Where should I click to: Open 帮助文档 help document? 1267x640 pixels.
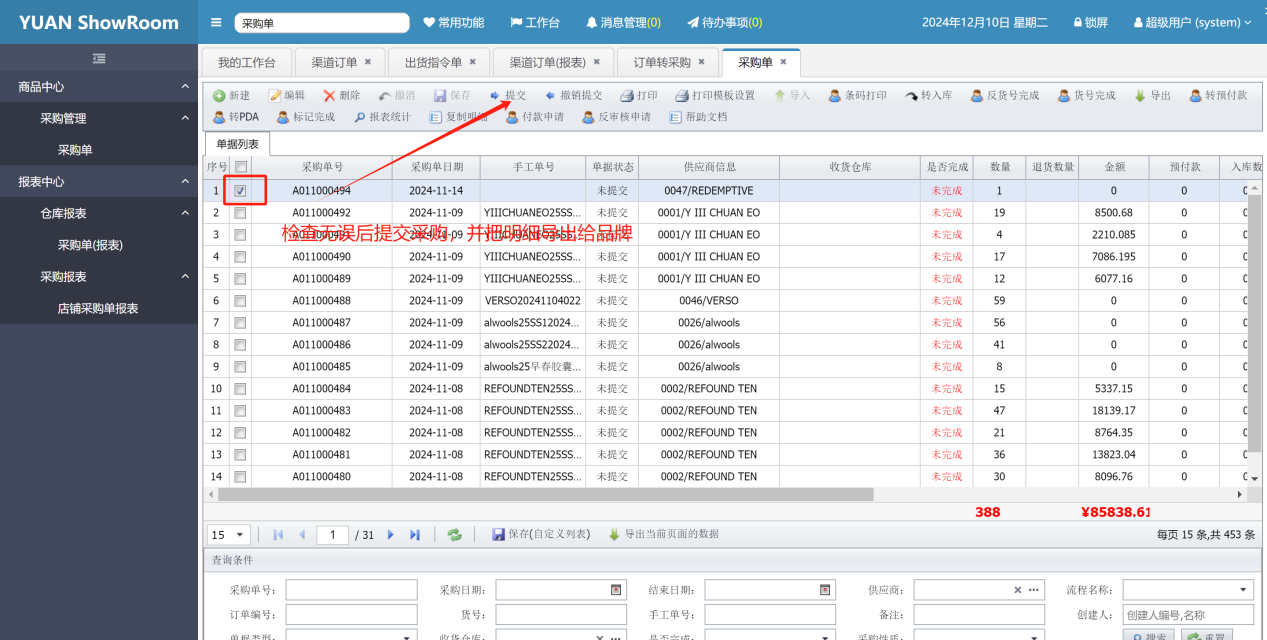(x=698, y=117)
